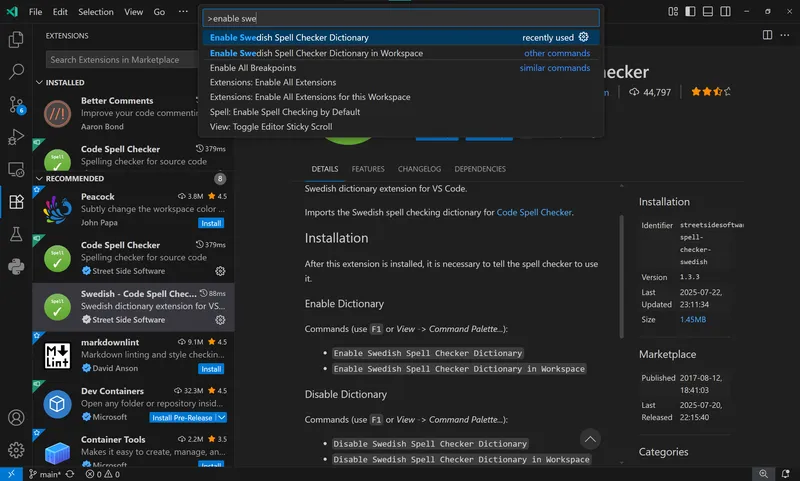Split the editor to the right
Viewport: 800px width, 481px height.
pyautogui.click(x=767, y=35)
